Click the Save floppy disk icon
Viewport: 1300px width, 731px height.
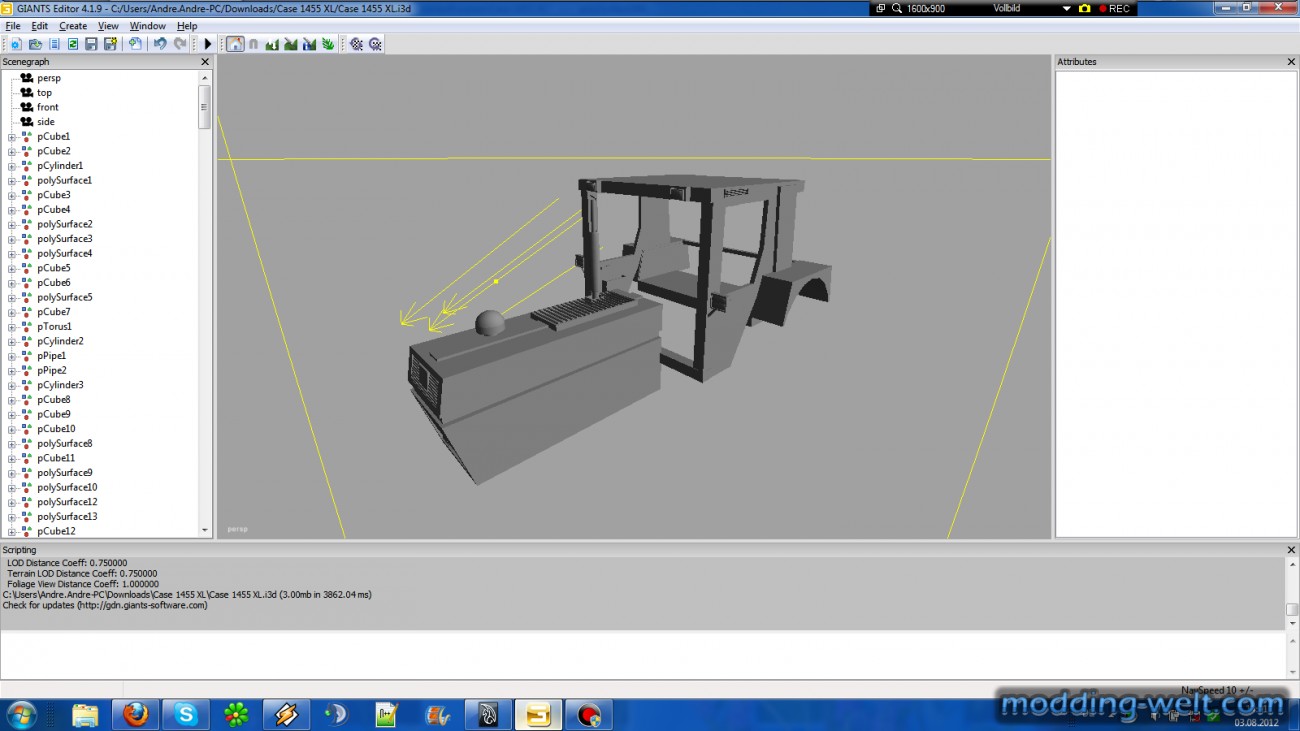coord(91,44)
